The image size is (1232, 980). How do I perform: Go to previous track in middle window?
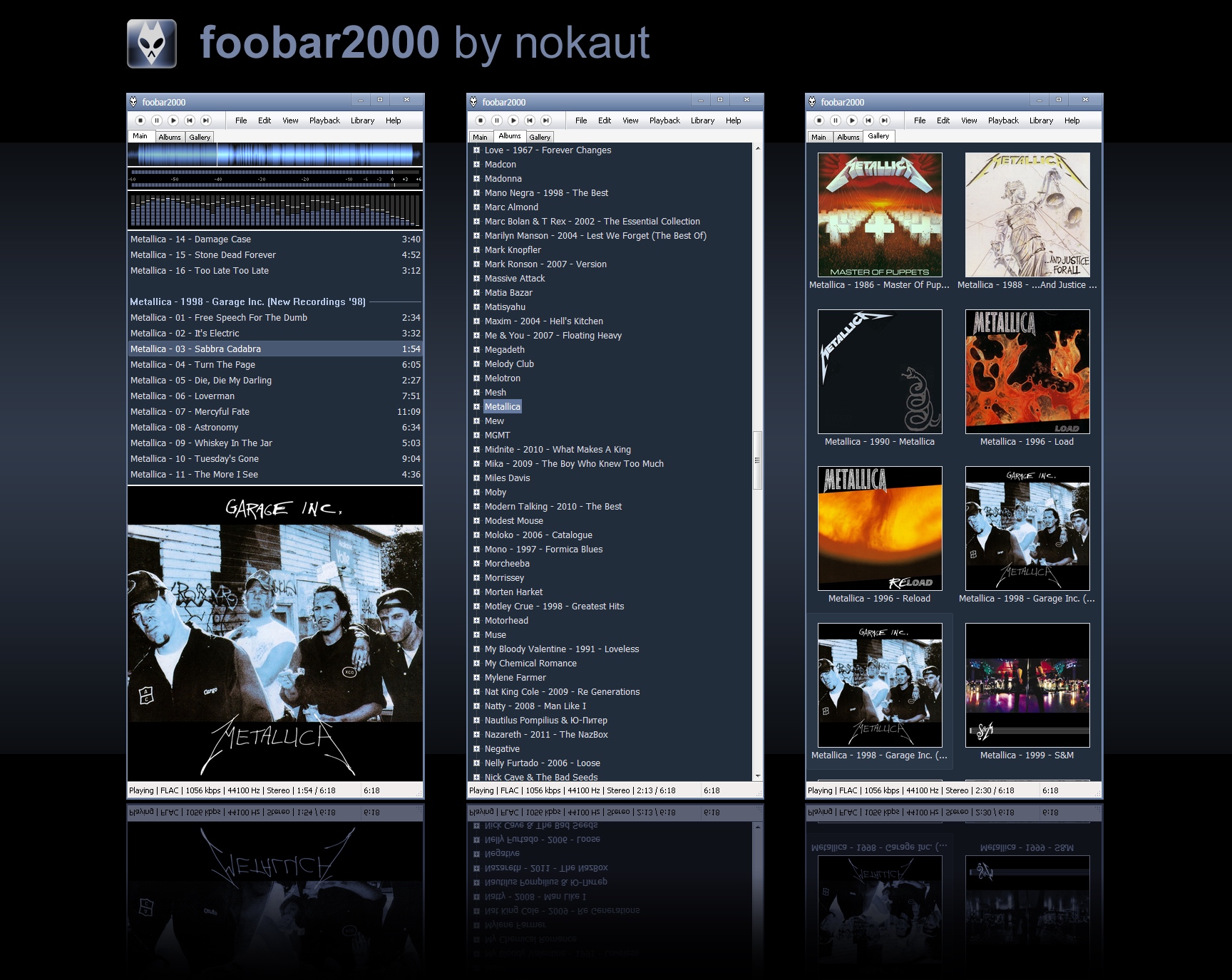[x=530, y=120]
